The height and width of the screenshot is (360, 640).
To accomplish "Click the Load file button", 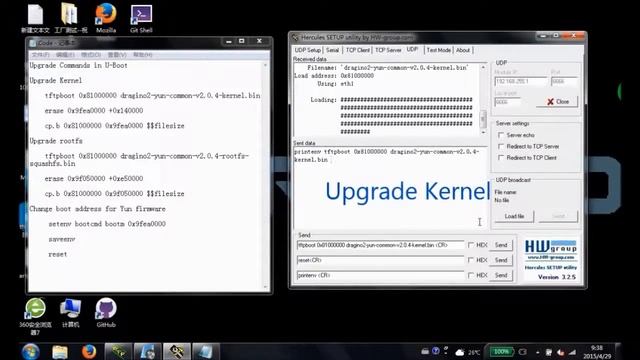I will (x=514, y=216).
